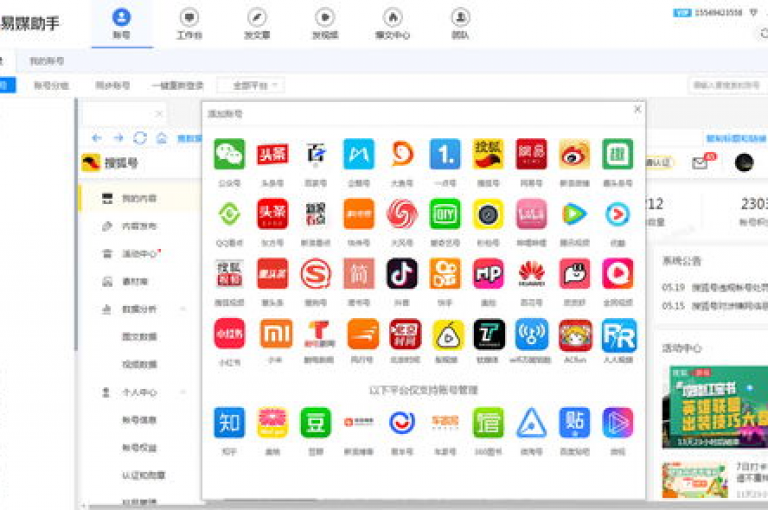Screen dimensions: 768x510
Task: Select the yellow 搜狐号 fox icon
Action: [488, 154]
